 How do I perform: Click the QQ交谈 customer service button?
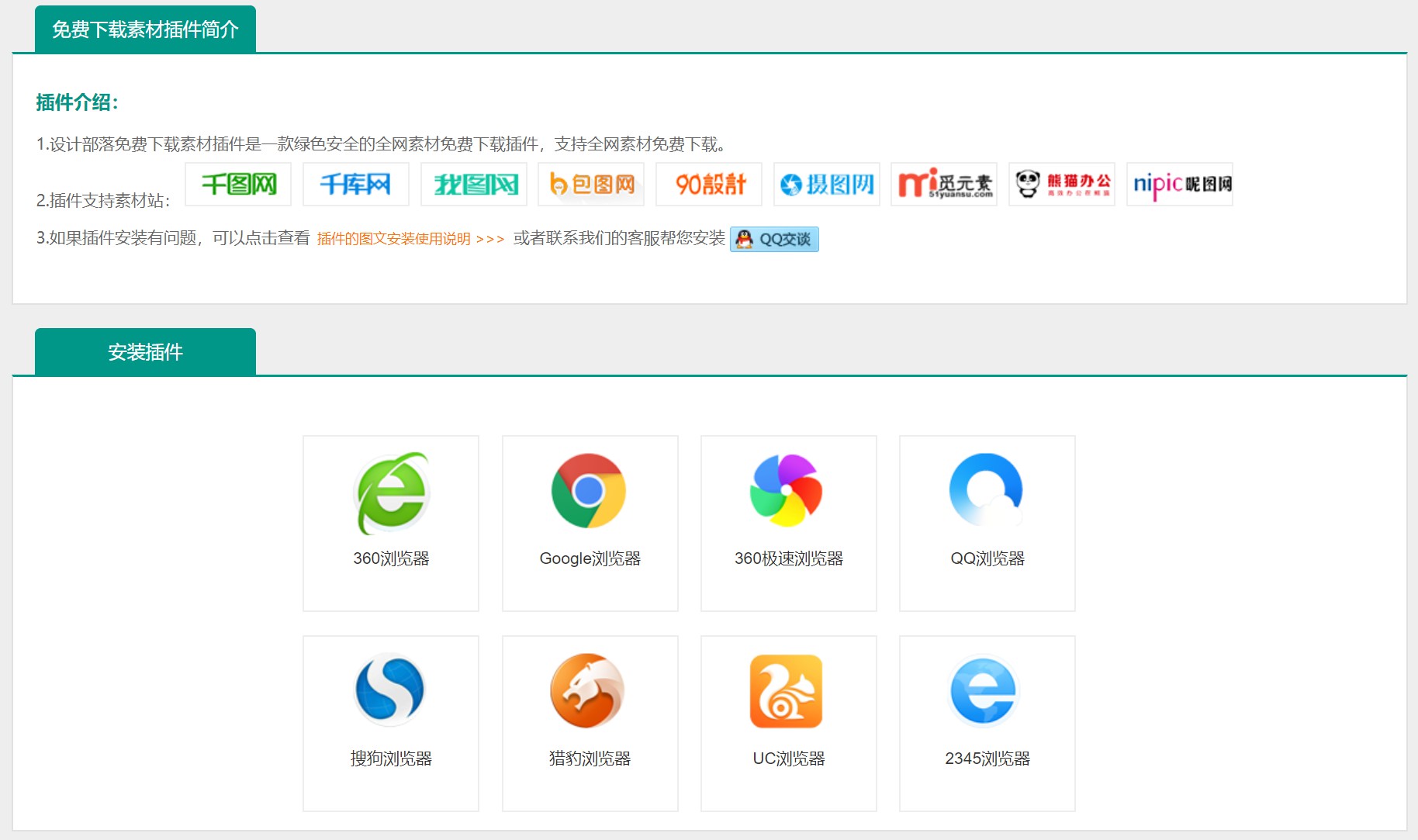[774, 239]
